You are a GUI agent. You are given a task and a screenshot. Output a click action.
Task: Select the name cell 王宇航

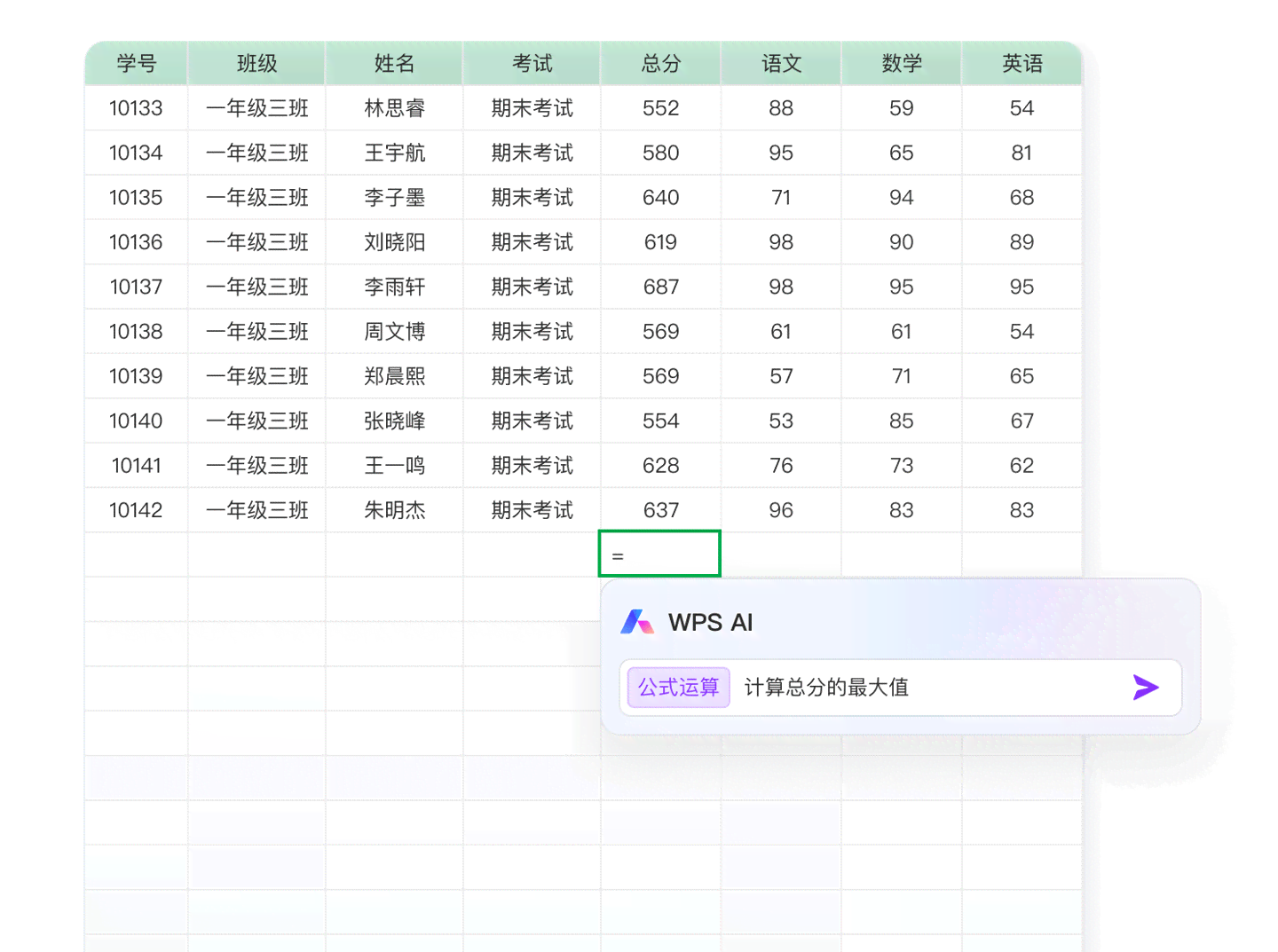tap(394, 153)
